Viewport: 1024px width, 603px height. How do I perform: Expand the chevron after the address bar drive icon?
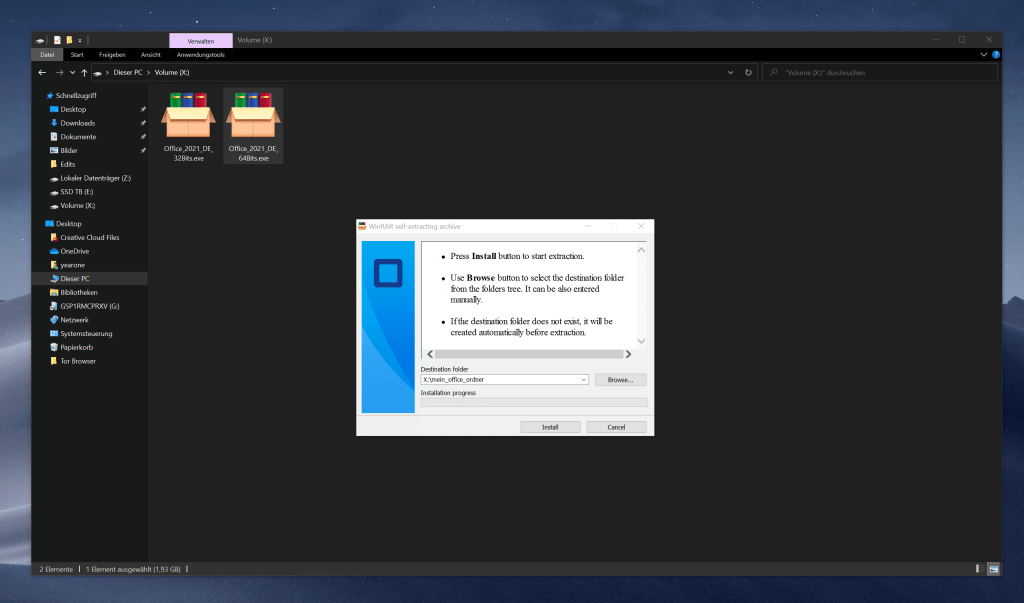(107, 73)
